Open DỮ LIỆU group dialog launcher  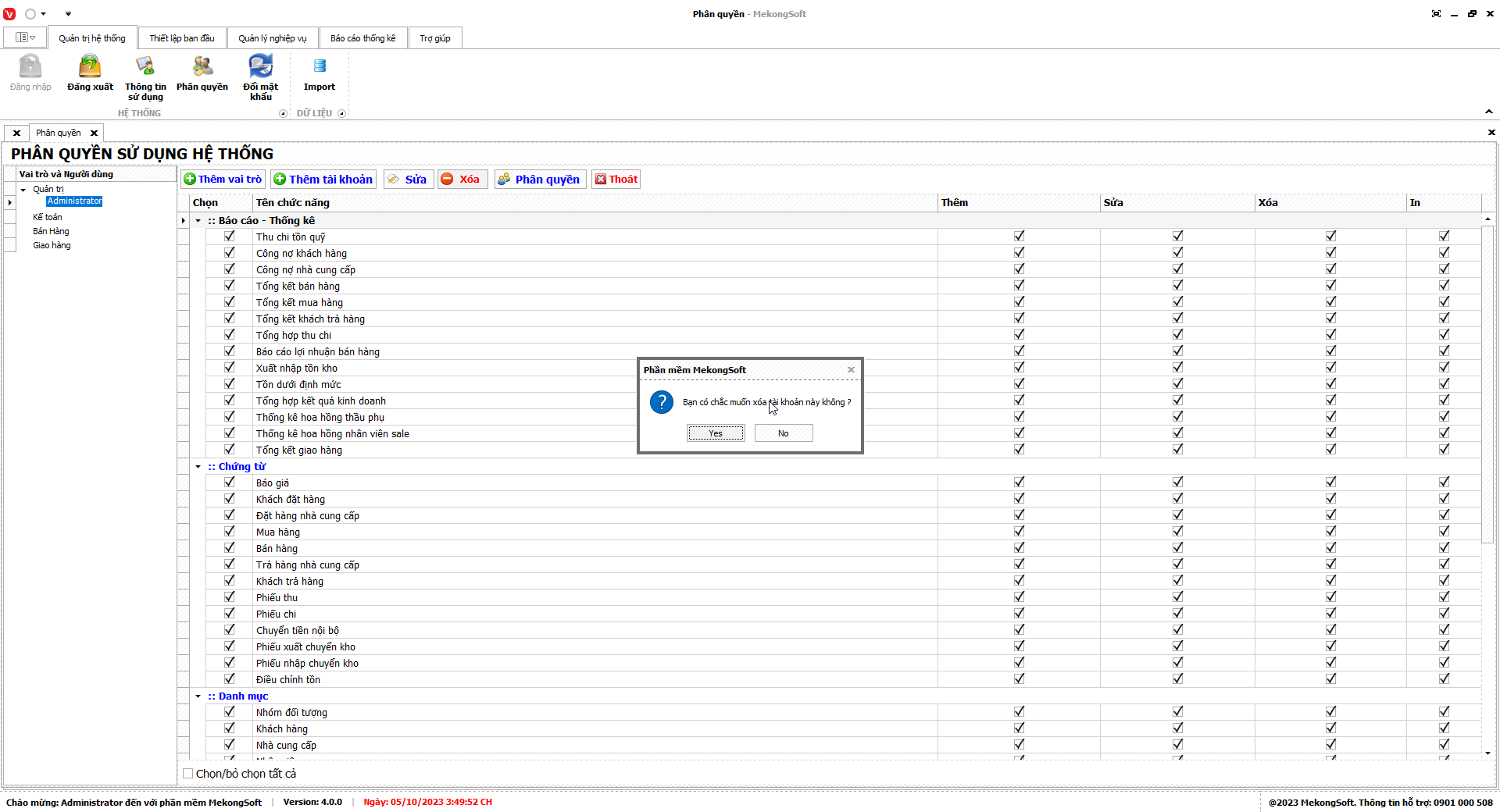coord(341,113)
